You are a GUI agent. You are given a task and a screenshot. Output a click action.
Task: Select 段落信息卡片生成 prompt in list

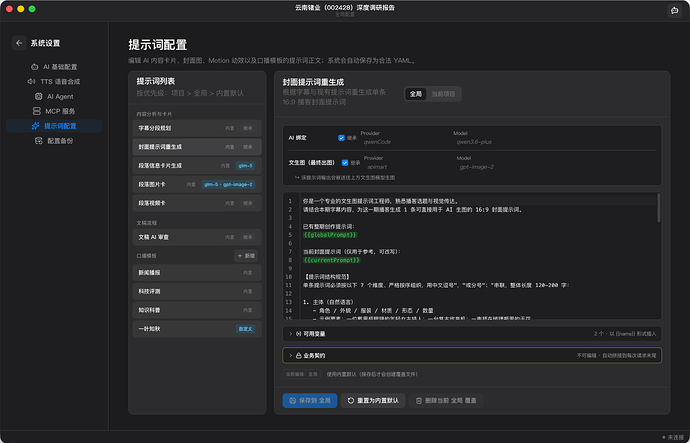pos(197,166)
